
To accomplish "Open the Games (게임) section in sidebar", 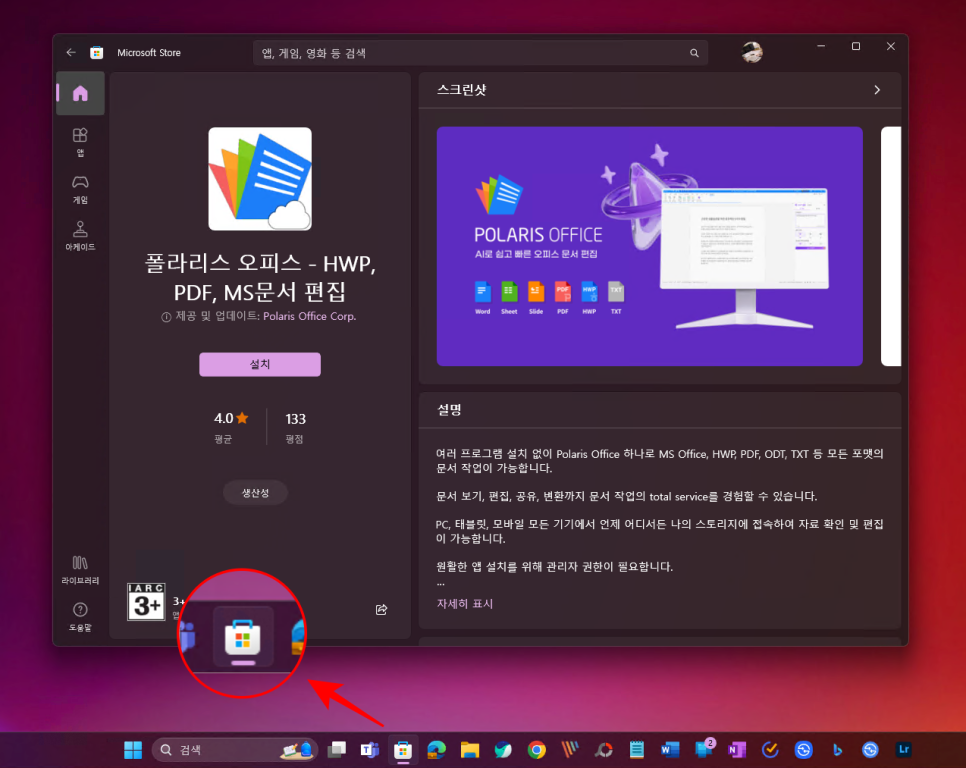I will (80, 189).
